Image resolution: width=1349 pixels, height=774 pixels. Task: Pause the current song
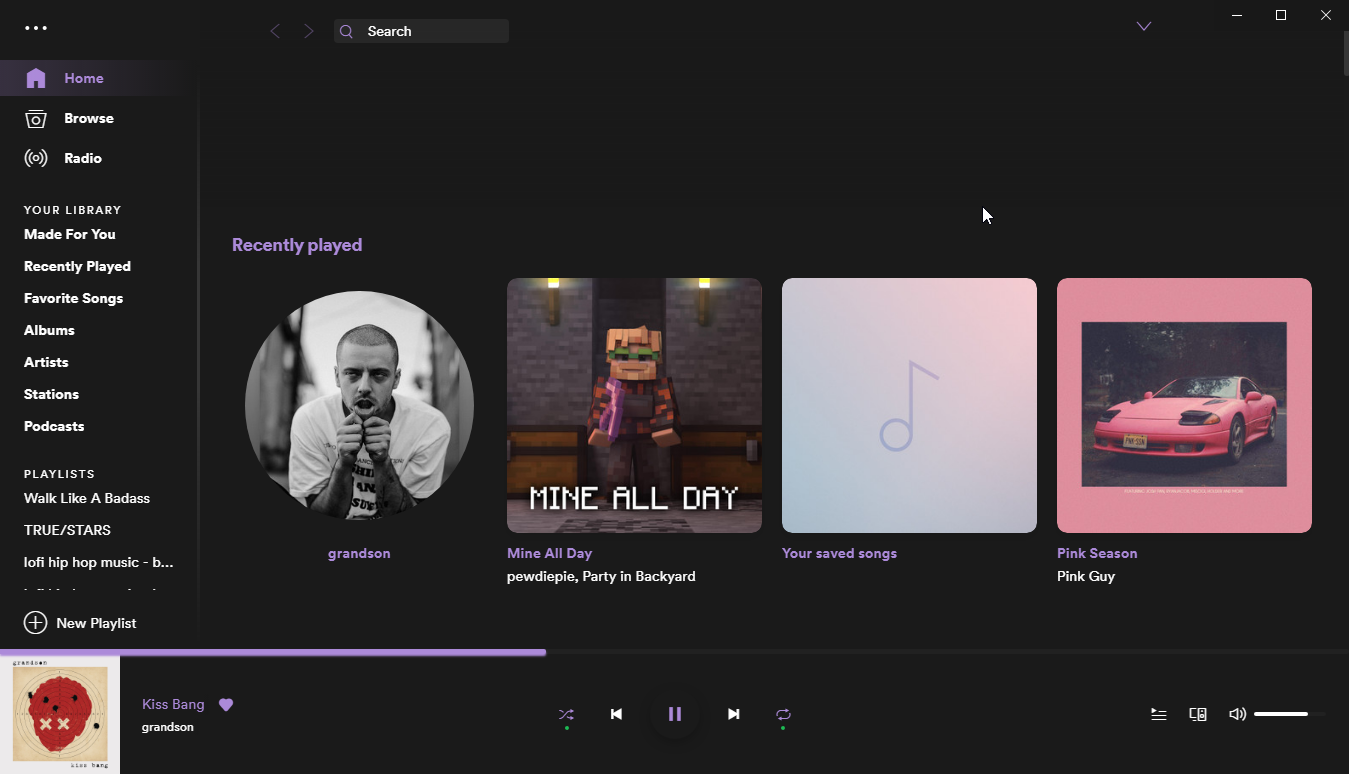(x=675, y=714)
